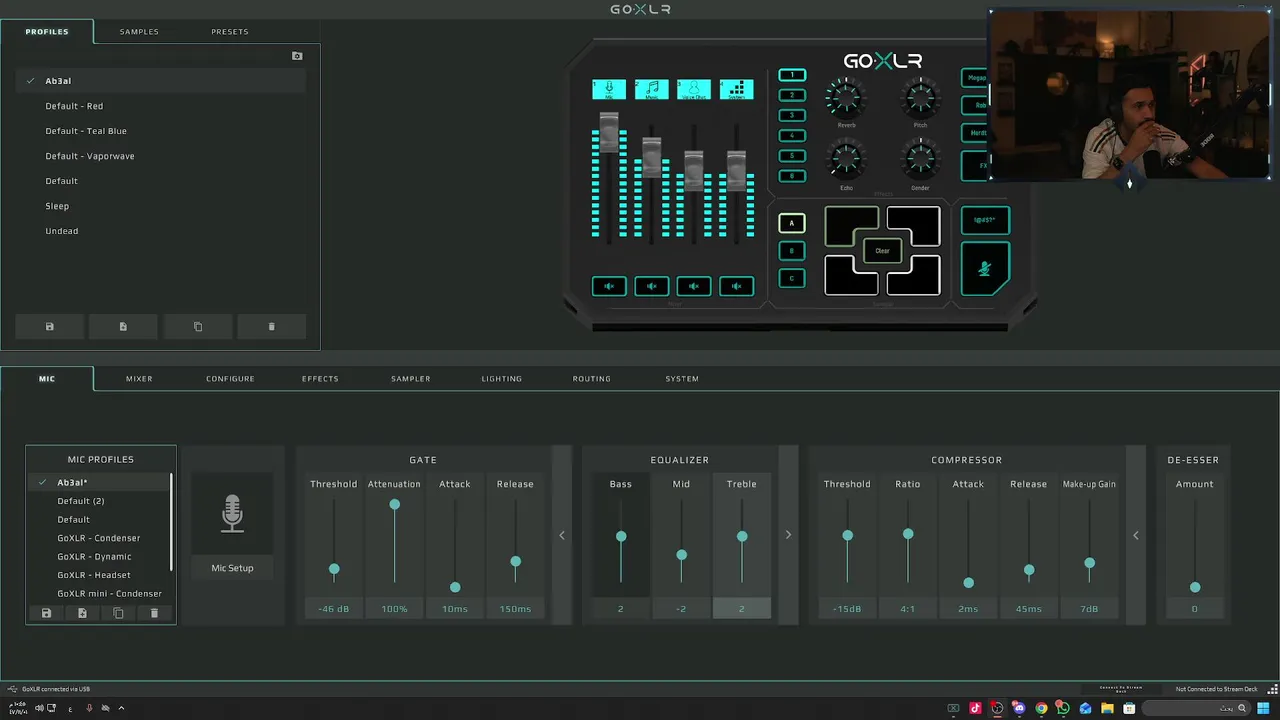Toggle mute button under System fader
1280x720 pixels.
pos(736,287)
